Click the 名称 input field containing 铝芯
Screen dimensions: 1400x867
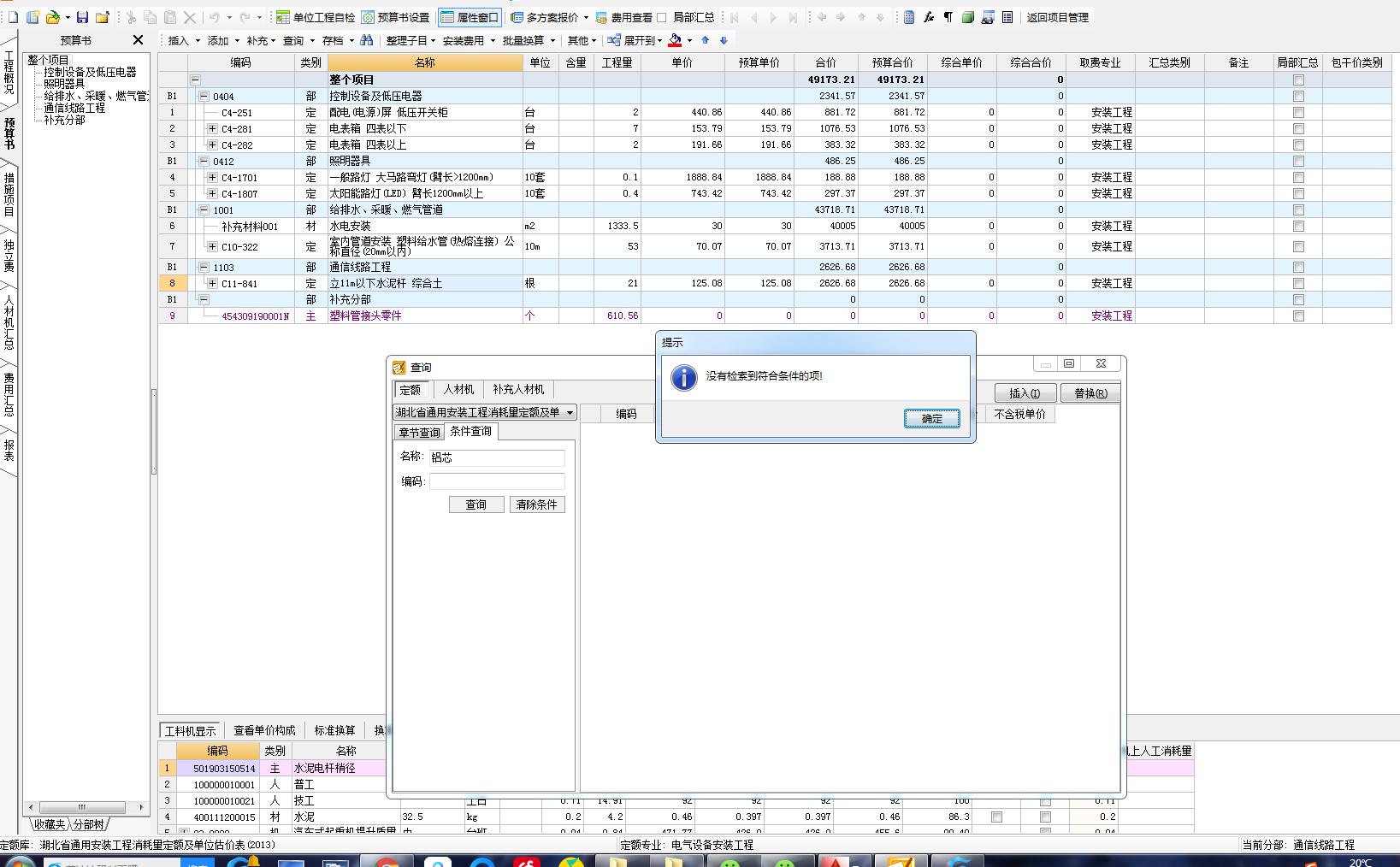496,457
